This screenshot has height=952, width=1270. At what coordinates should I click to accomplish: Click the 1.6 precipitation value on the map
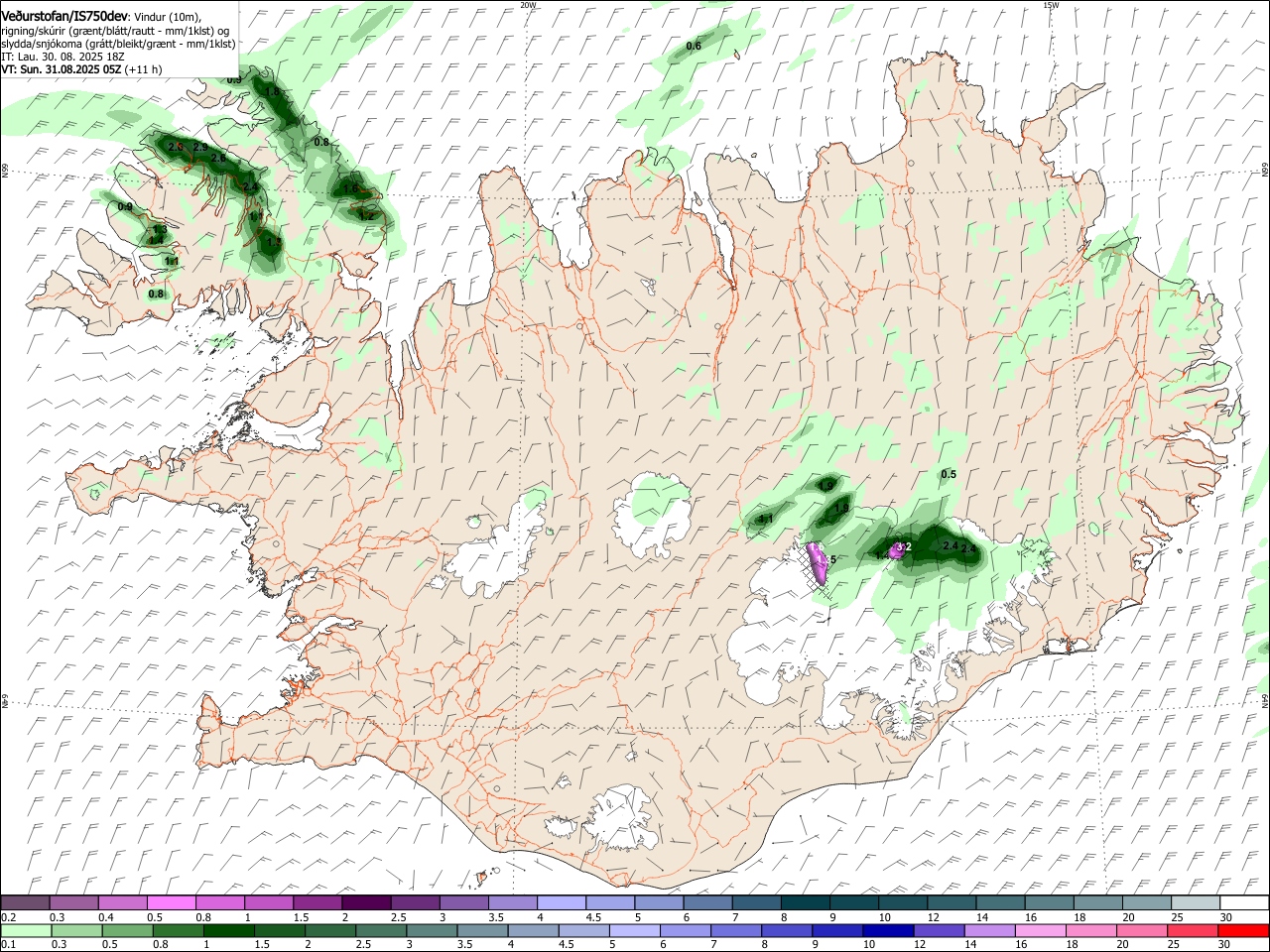click(x=349, y=188)
